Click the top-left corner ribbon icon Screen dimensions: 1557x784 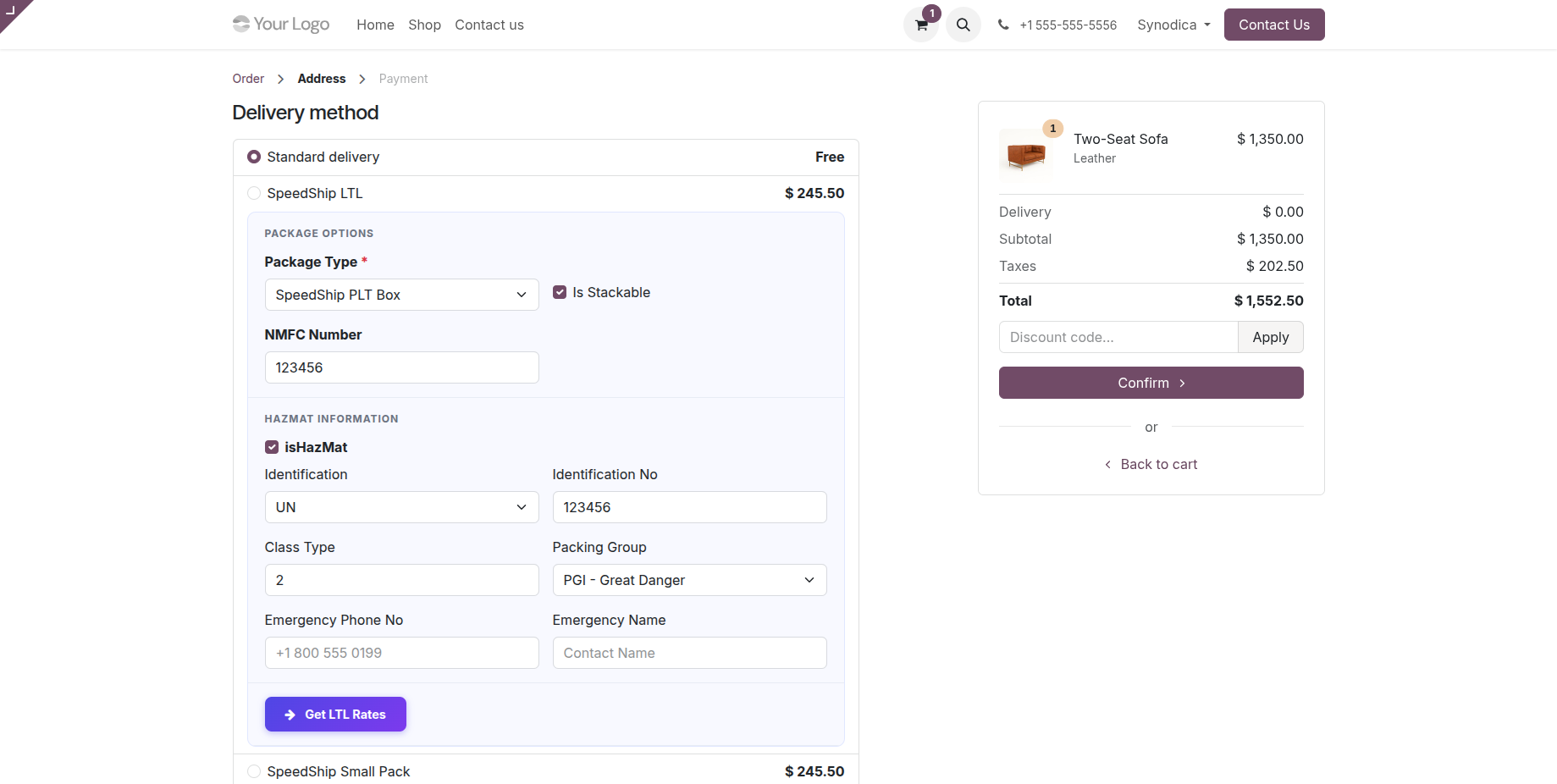11,10
